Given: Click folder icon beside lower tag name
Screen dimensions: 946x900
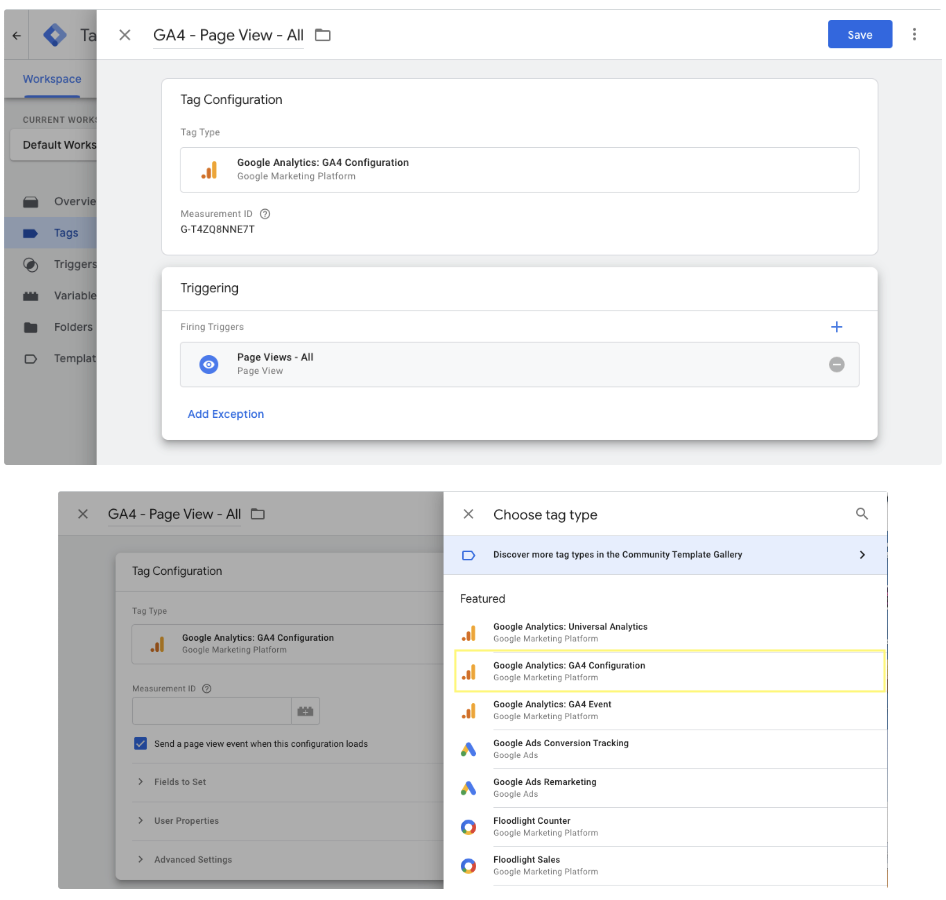Looking at the screenshot, I should click(258, 514).
